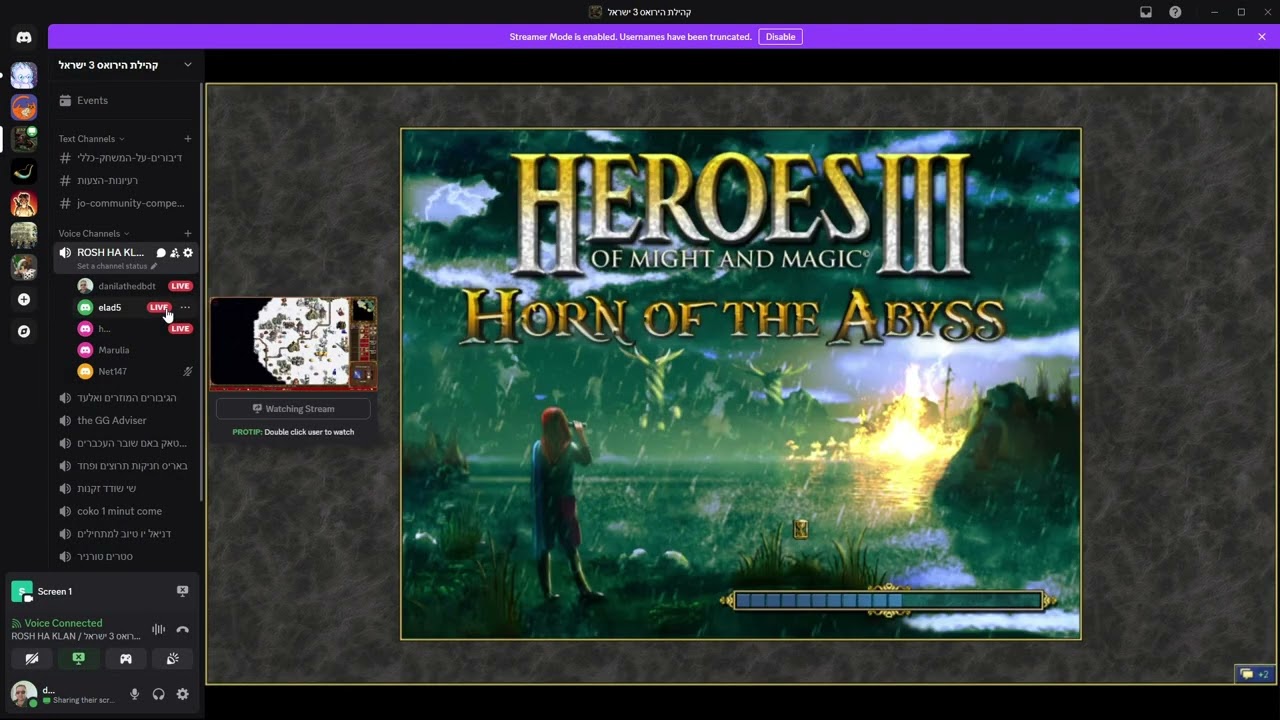This screenshot has height=720, width=1280.
Task: Open User Settings gear
Action: 182,694
